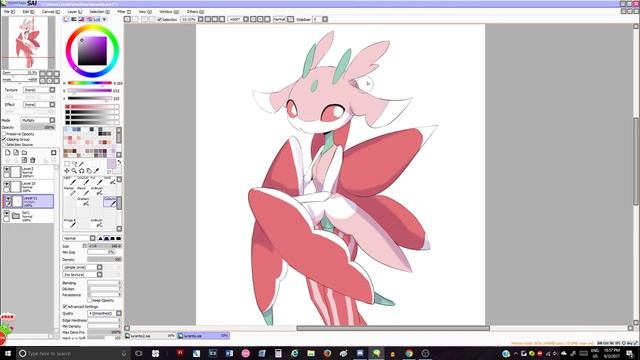Viewport: 640px width, 360px height.
Task: Select the Set1 layer folder
Action: (28, 216)
